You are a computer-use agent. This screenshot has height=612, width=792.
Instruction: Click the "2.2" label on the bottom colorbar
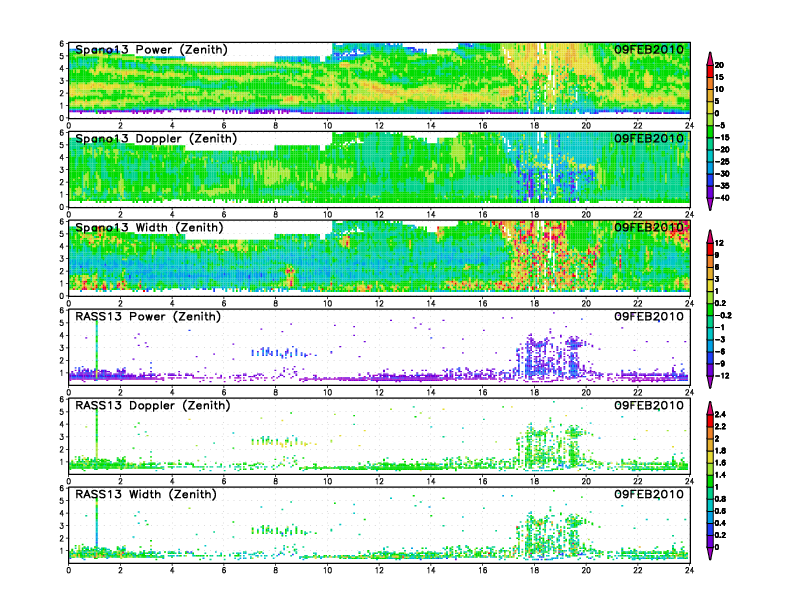coord(721,426)
